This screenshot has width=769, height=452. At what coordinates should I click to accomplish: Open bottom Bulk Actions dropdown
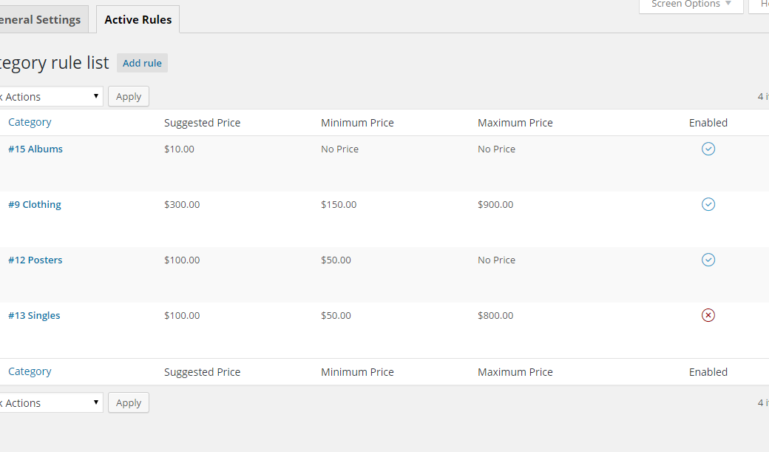pos(50,403)
